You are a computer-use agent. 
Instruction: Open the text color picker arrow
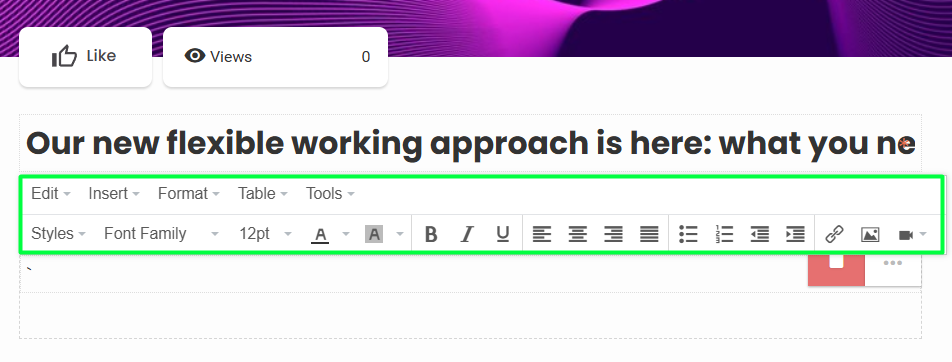click(x=346, y=234)
